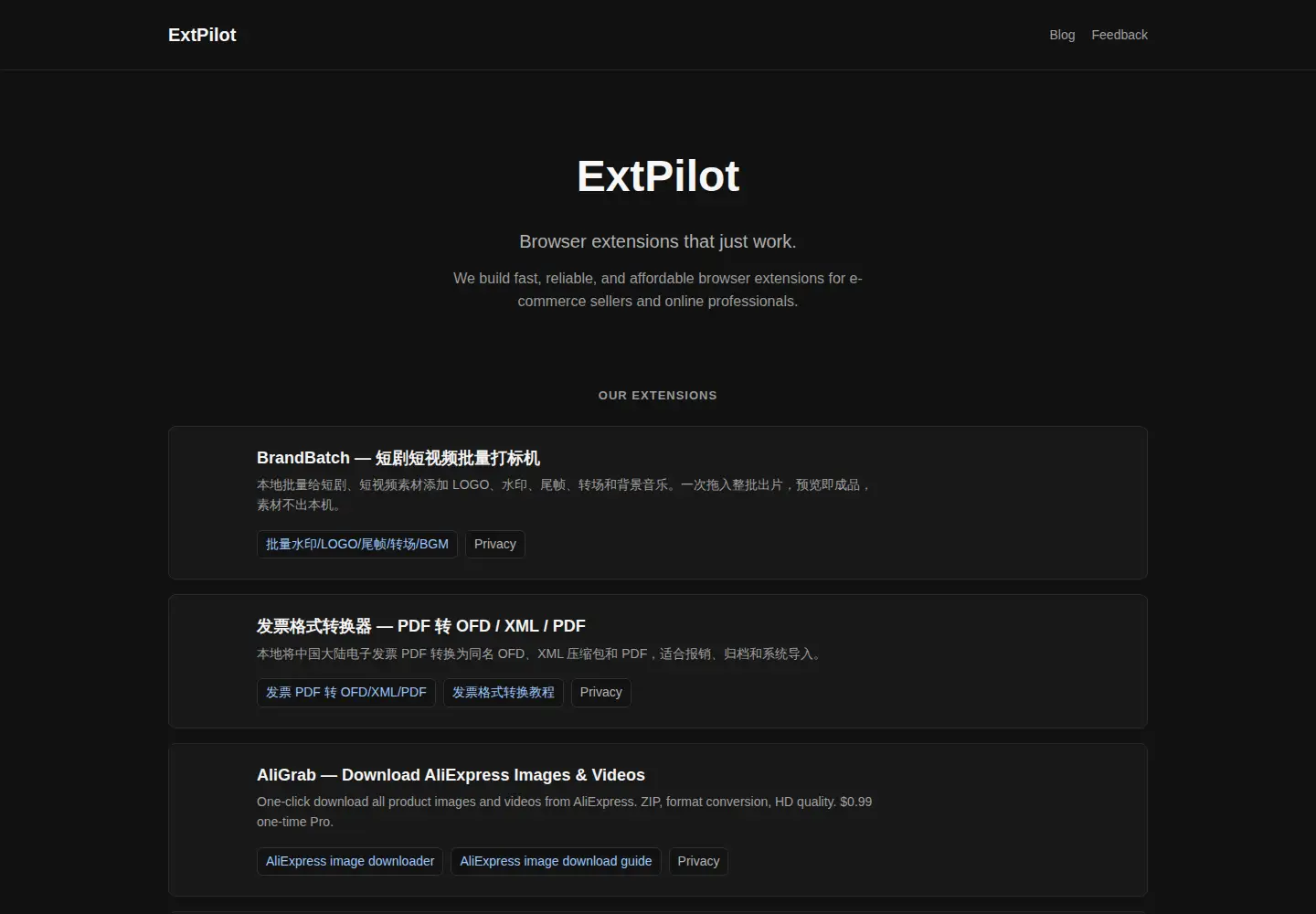Open the Blog page from the header
This screenshot has width=1316, height=914.
coord(1062,35)
